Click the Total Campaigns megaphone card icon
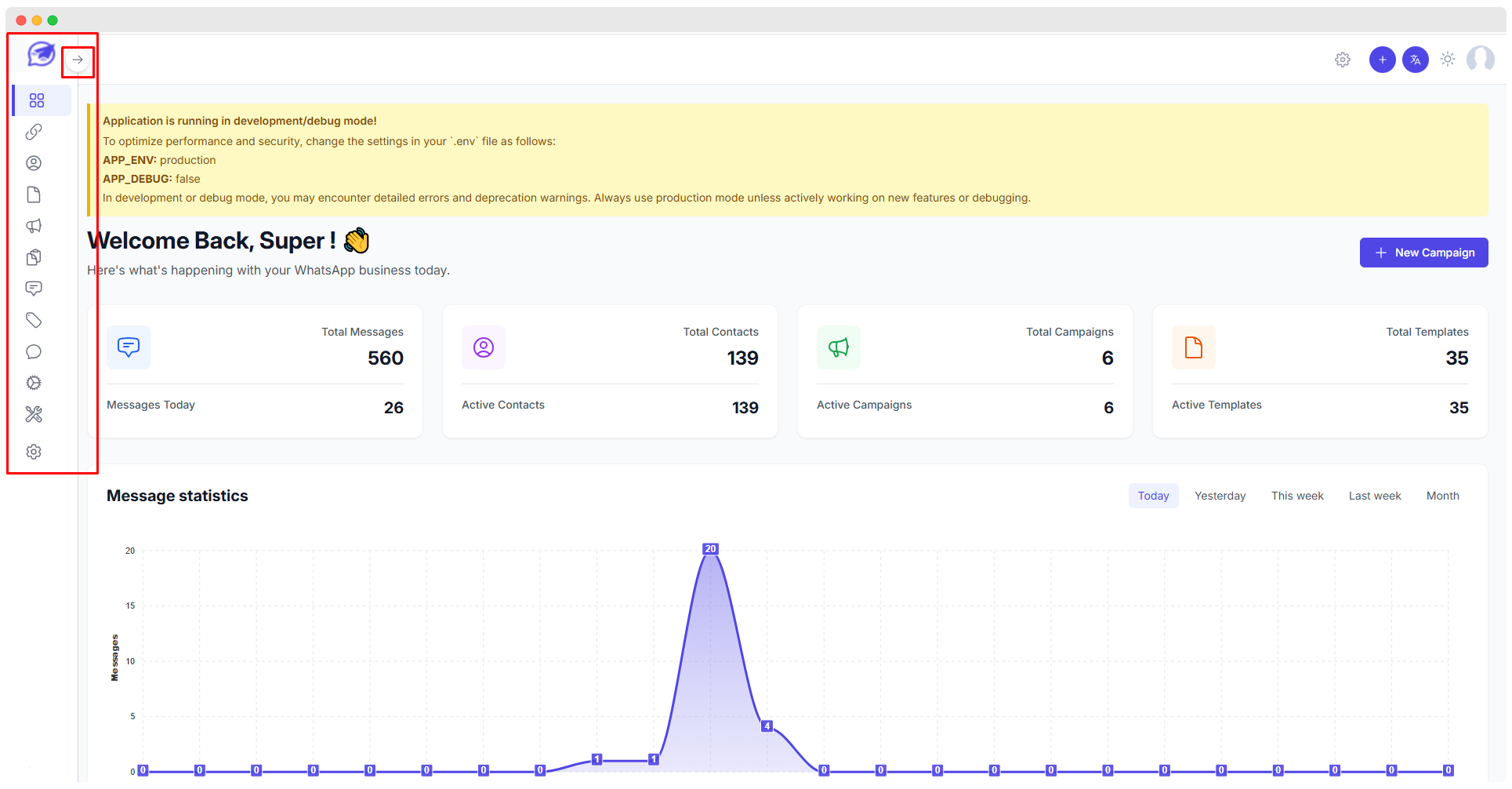The width and height of the screenshot is (1512, 789). 839,347
